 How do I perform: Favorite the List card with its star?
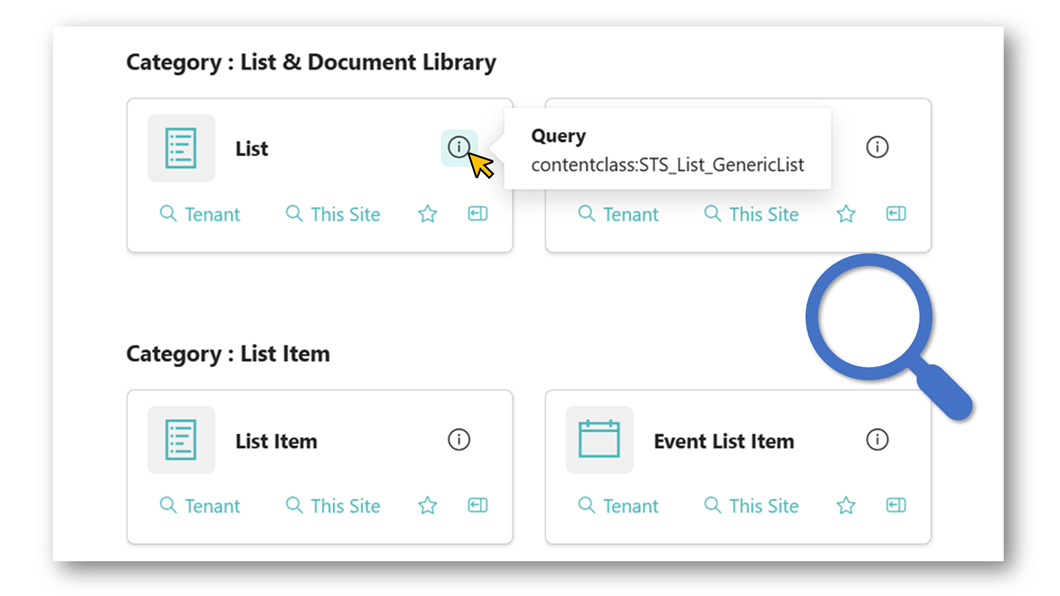tap(427, 214)
